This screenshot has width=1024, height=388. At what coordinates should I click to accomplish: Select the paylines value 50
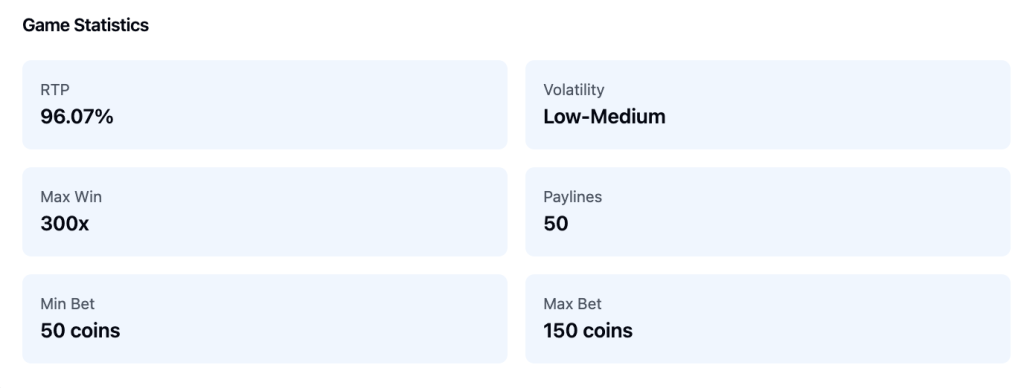[556, 224]
